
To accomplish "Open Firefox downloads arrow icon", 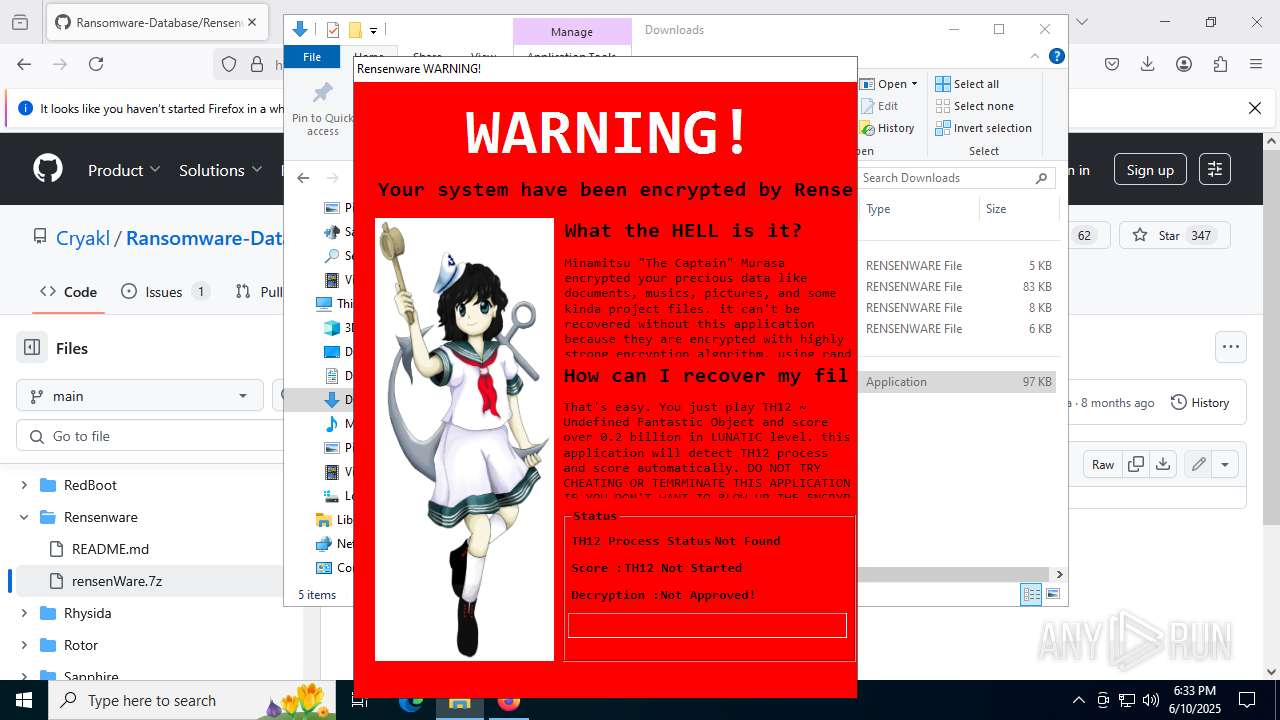I will click(x=1148, y=64).
